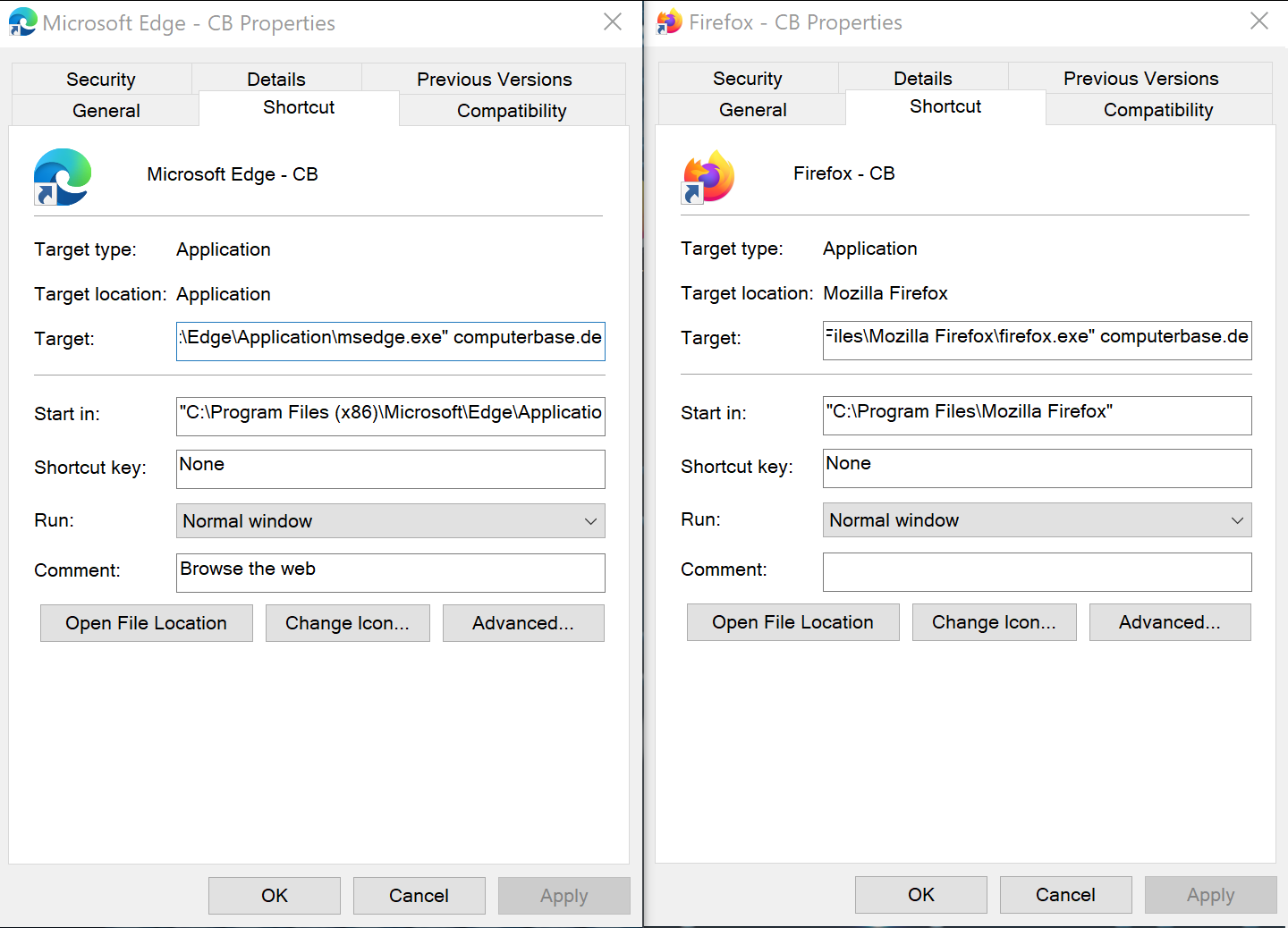The height and width of the screenshot is (928, 1288).
Task: Open Advanced settings for Edge shortcut
Action: tap(523, 623)
